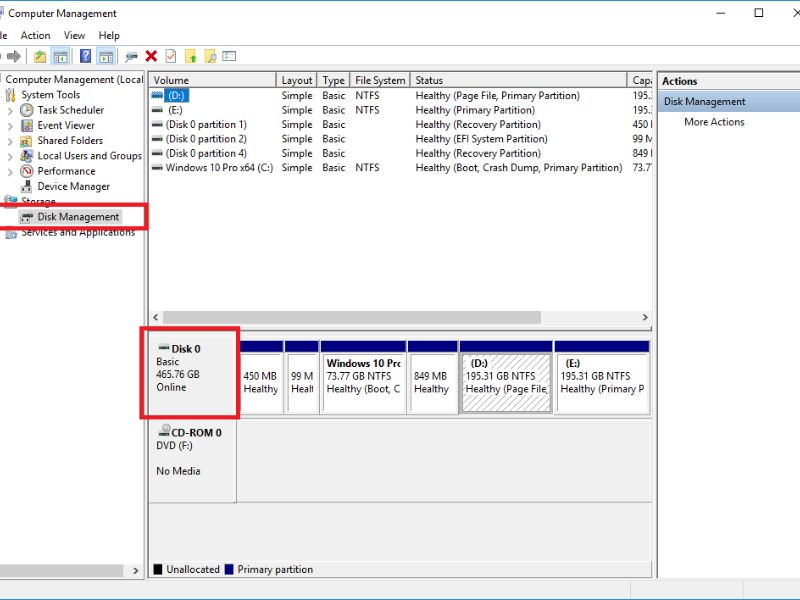Expand the Task Scheduler node arrow
The image size is (800, 600).
click(x=10, y=110)
